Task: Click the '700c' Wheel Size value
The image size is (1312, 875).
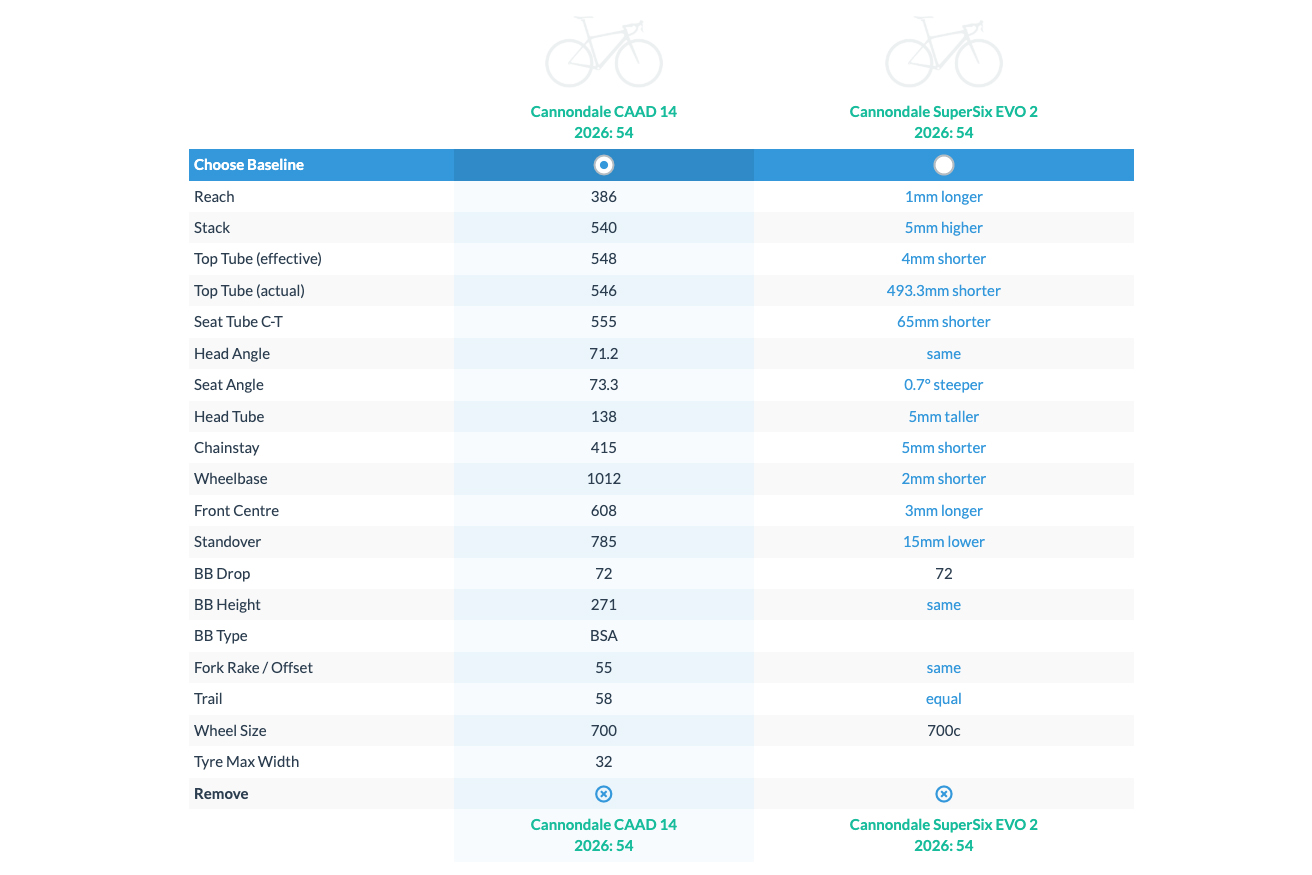Action: pos(944,731)
